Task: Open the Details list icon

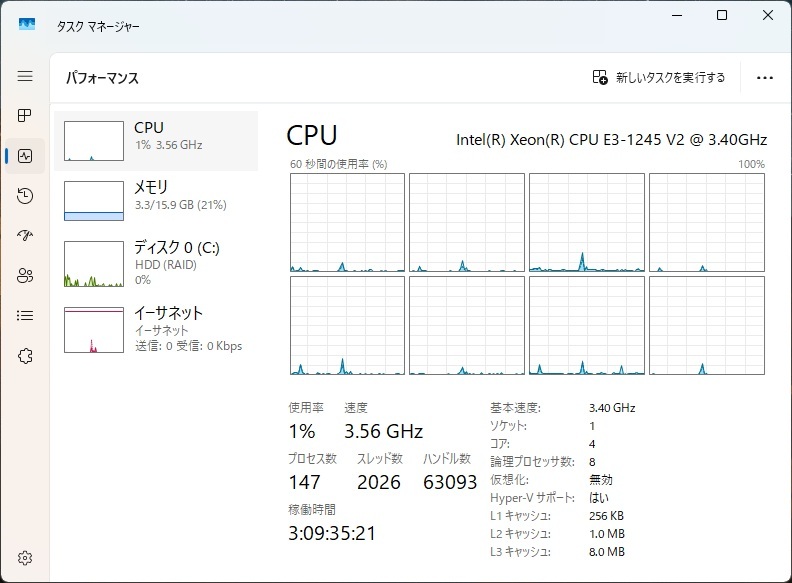Action: pyautogui.click(x=25, y=316)
